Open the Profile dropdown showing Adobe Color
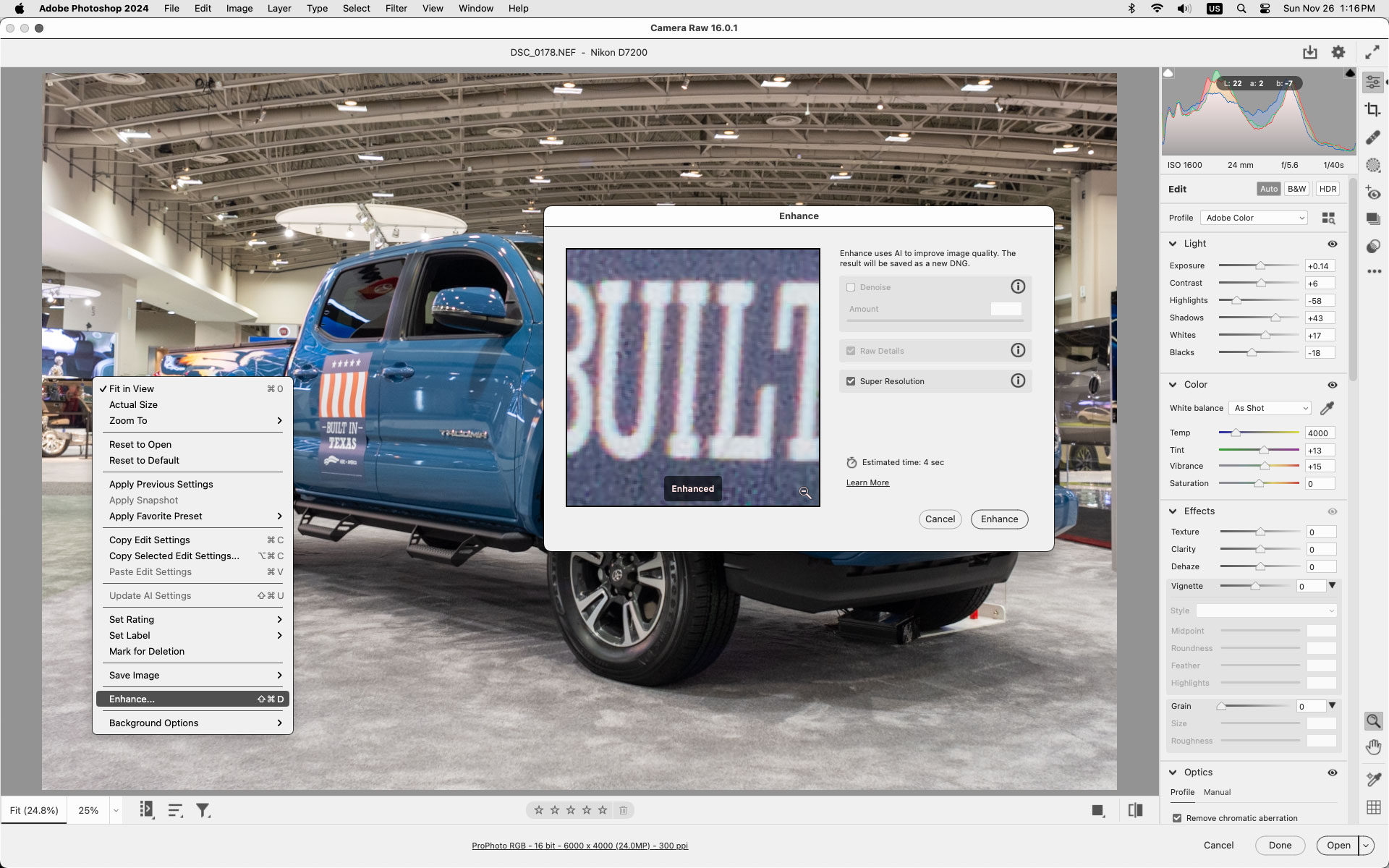Screen dimensions: 1389x868 (1254, 218)
